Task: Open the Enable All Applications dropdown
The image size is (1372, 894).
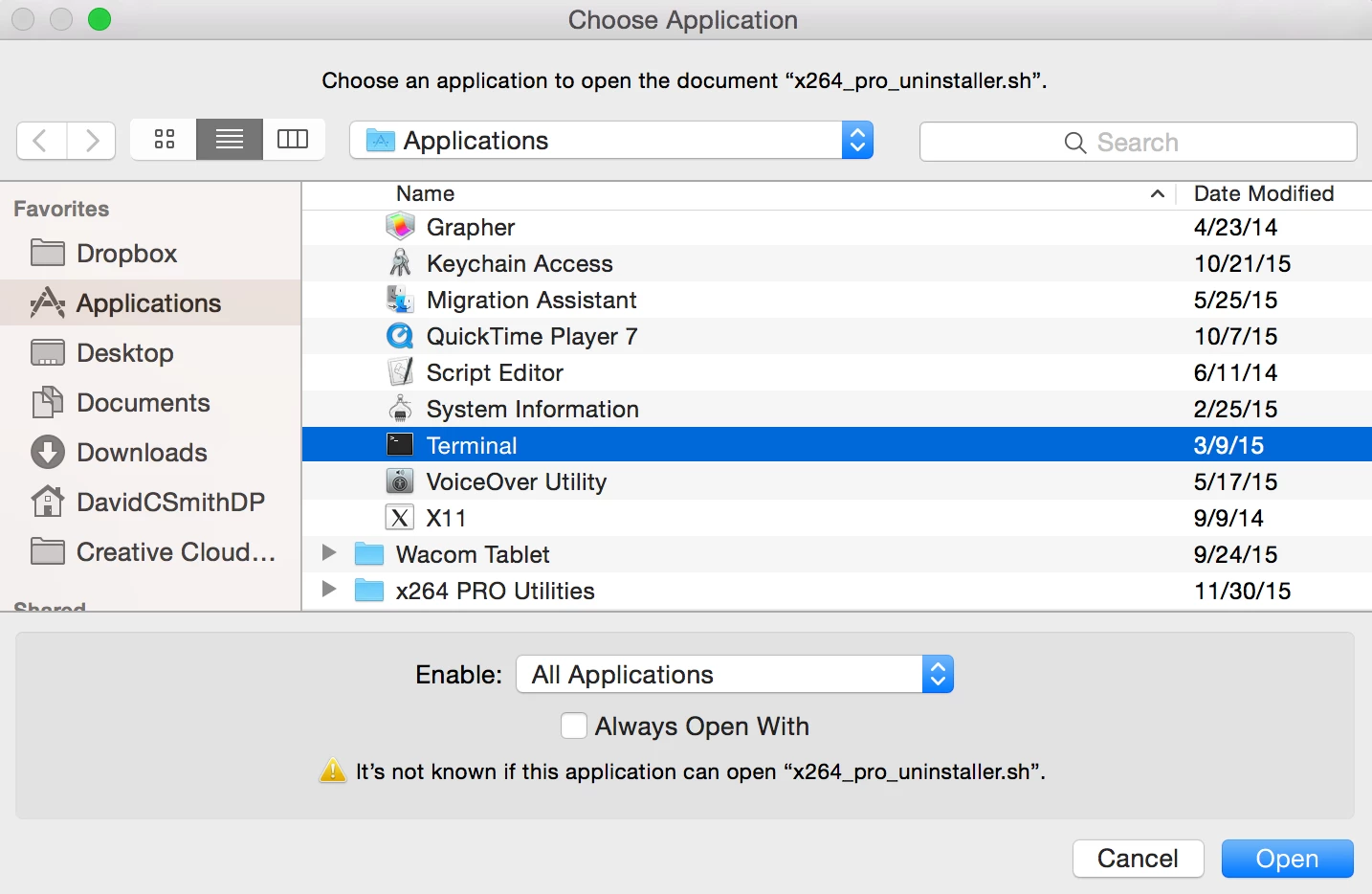Action: 735,674
